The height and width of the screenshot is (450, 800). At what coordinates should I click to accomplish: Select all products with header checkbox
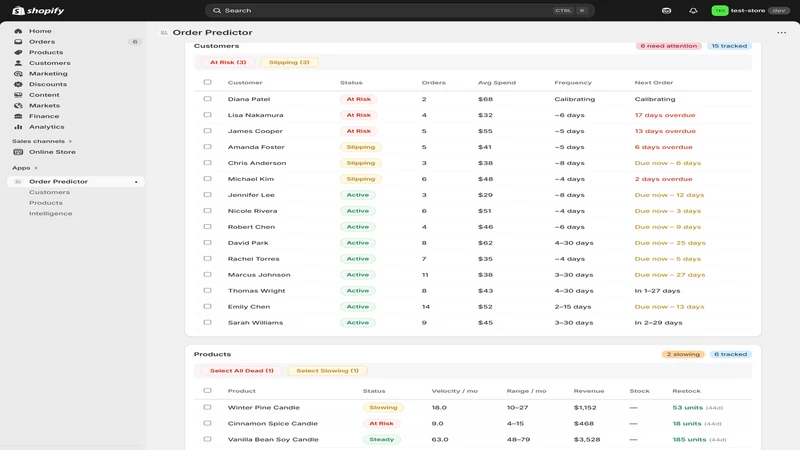(x=207, y=391)
